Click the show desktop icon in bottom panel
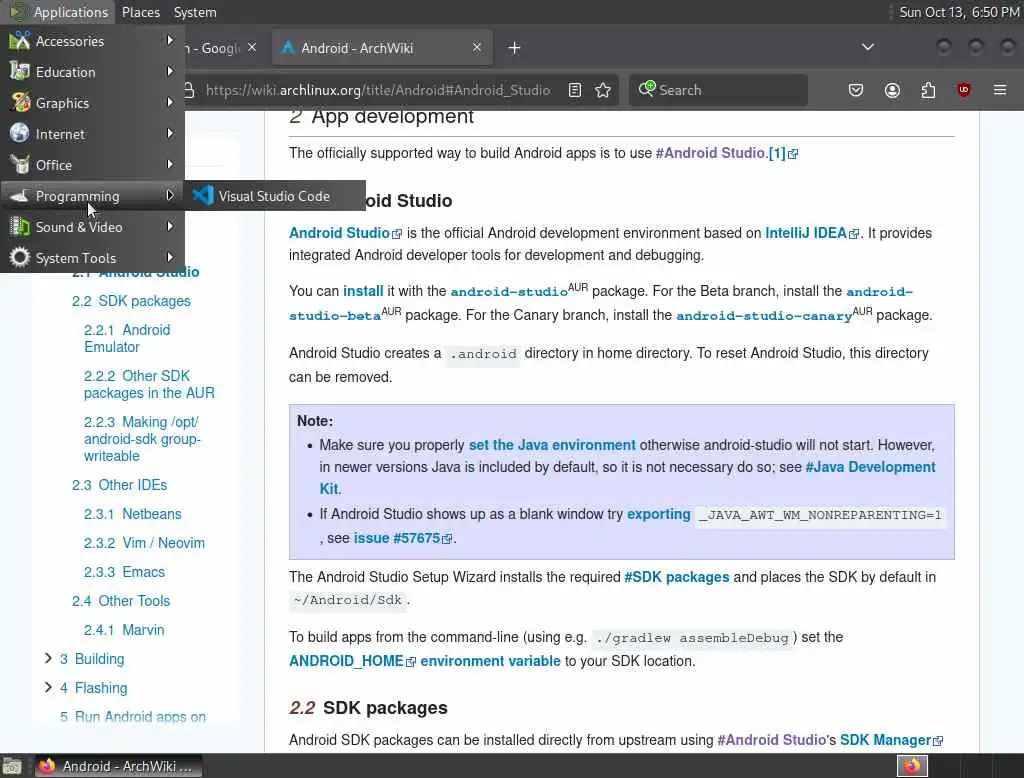1024x778 pixels. 12,766
